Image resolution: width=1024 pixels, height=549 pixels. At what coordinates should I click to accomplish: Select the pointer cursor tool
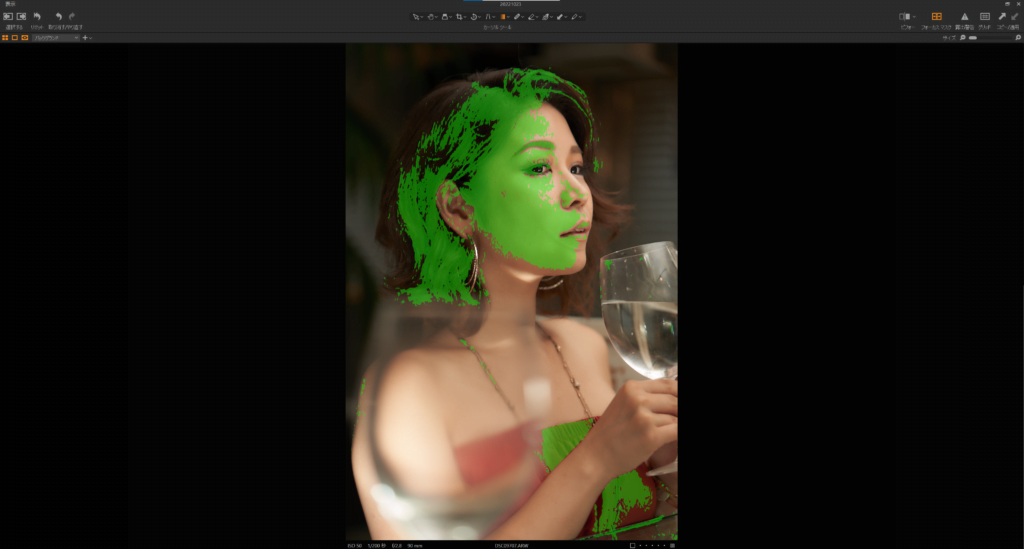coord(418,16)
